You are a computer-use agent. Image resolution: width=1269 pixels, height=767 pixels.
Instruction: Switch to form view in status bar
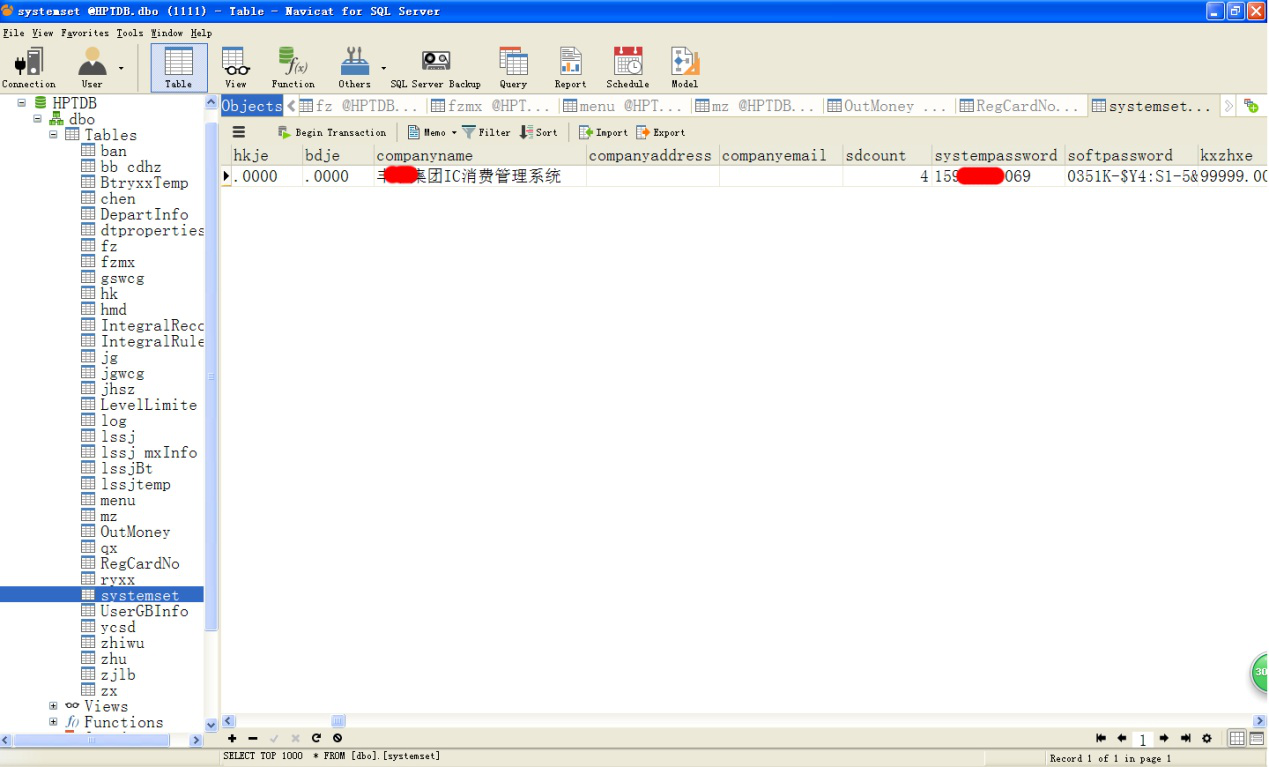click(x=1256, y=739)
